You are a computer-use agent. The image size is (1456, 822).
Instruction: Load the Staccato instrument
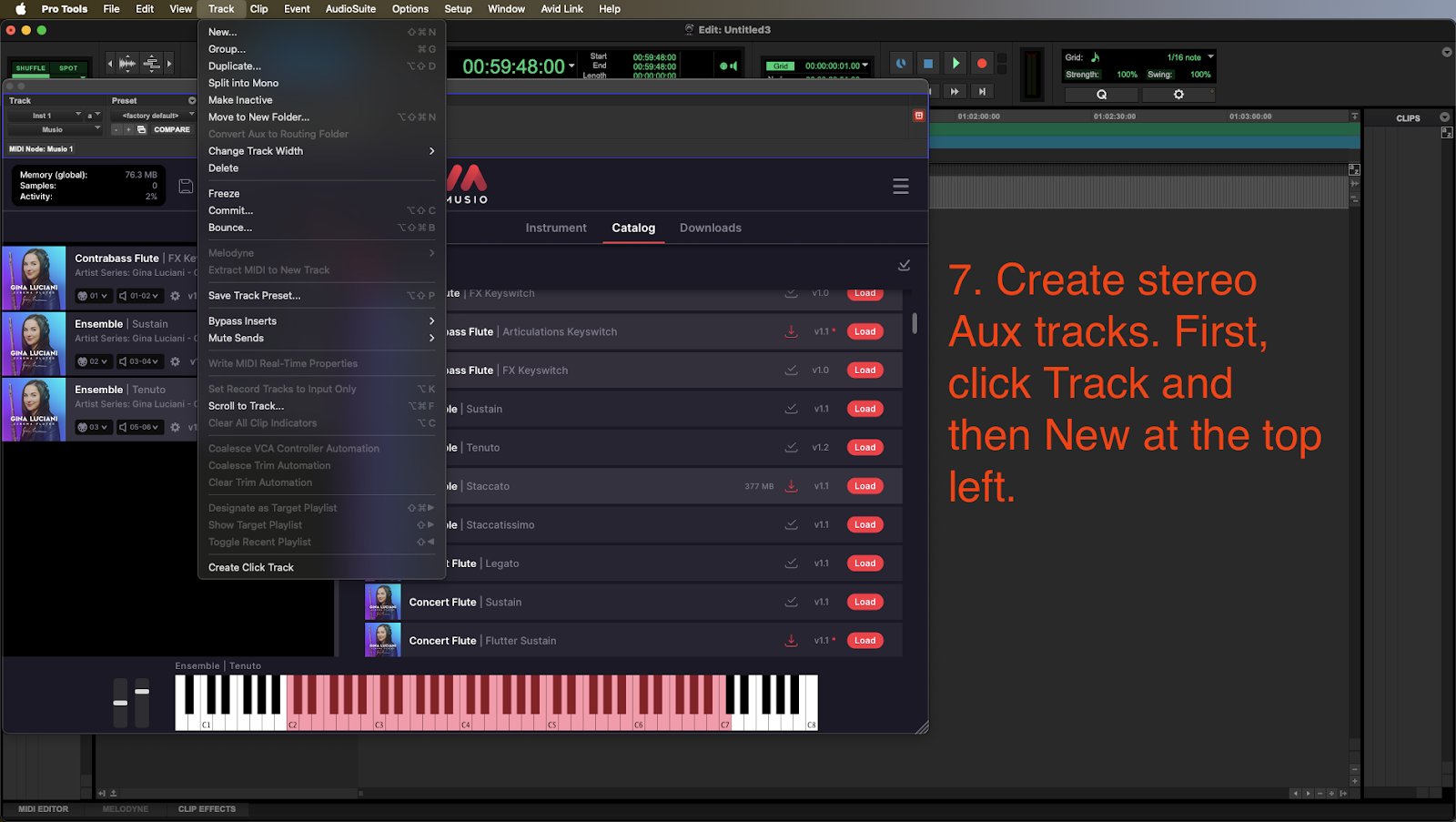864,486
